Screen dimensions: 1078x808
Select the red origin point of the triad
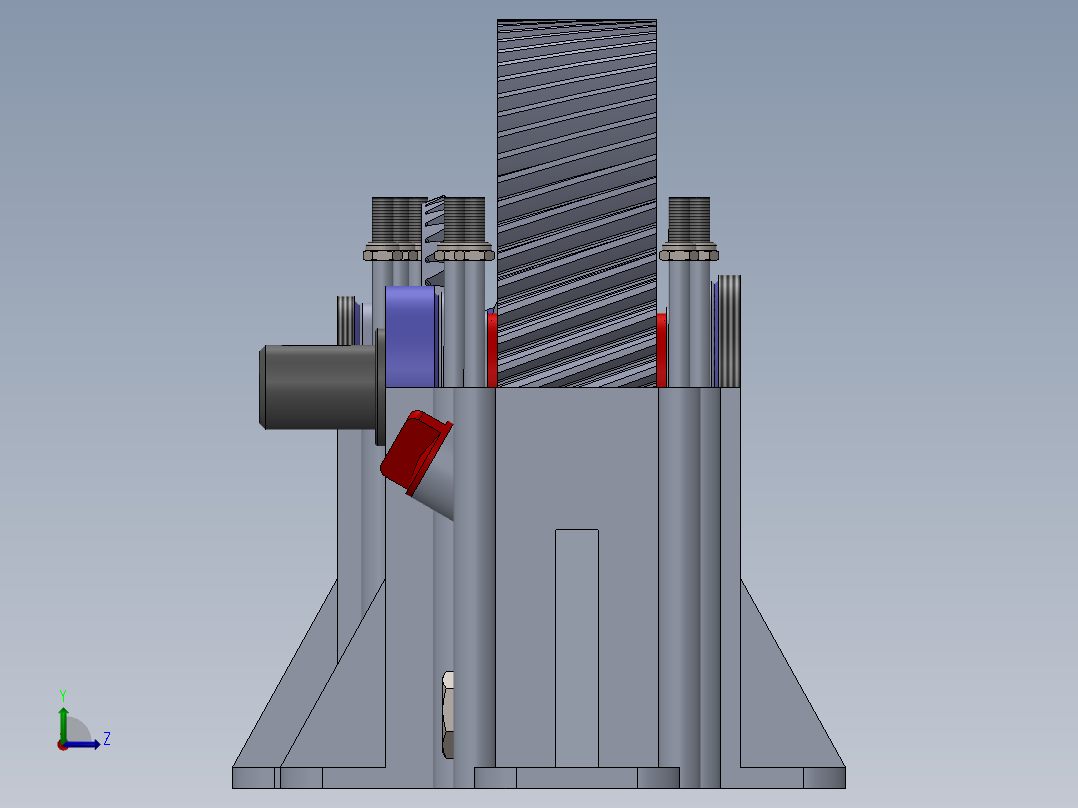[63, 747]
